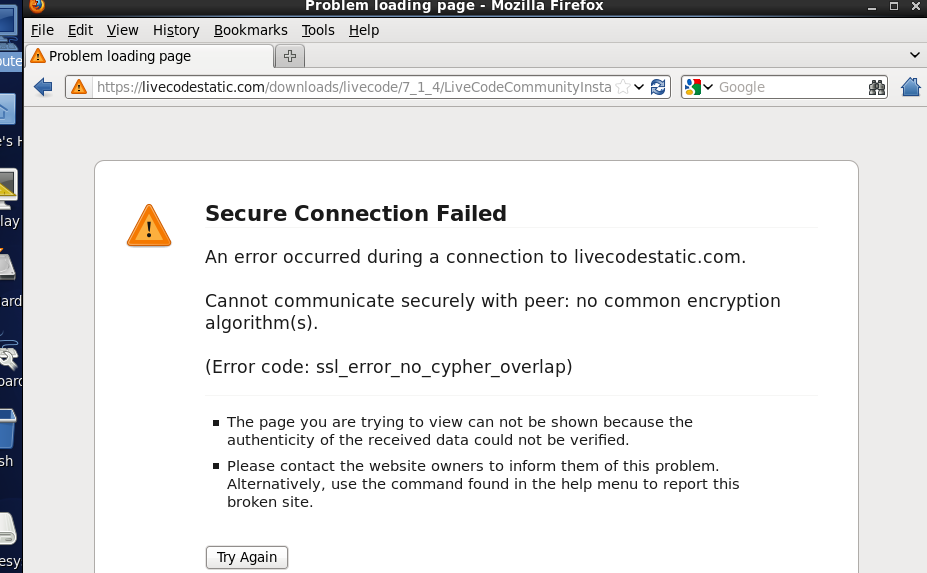Click the reload page icon

click(658, 87)
